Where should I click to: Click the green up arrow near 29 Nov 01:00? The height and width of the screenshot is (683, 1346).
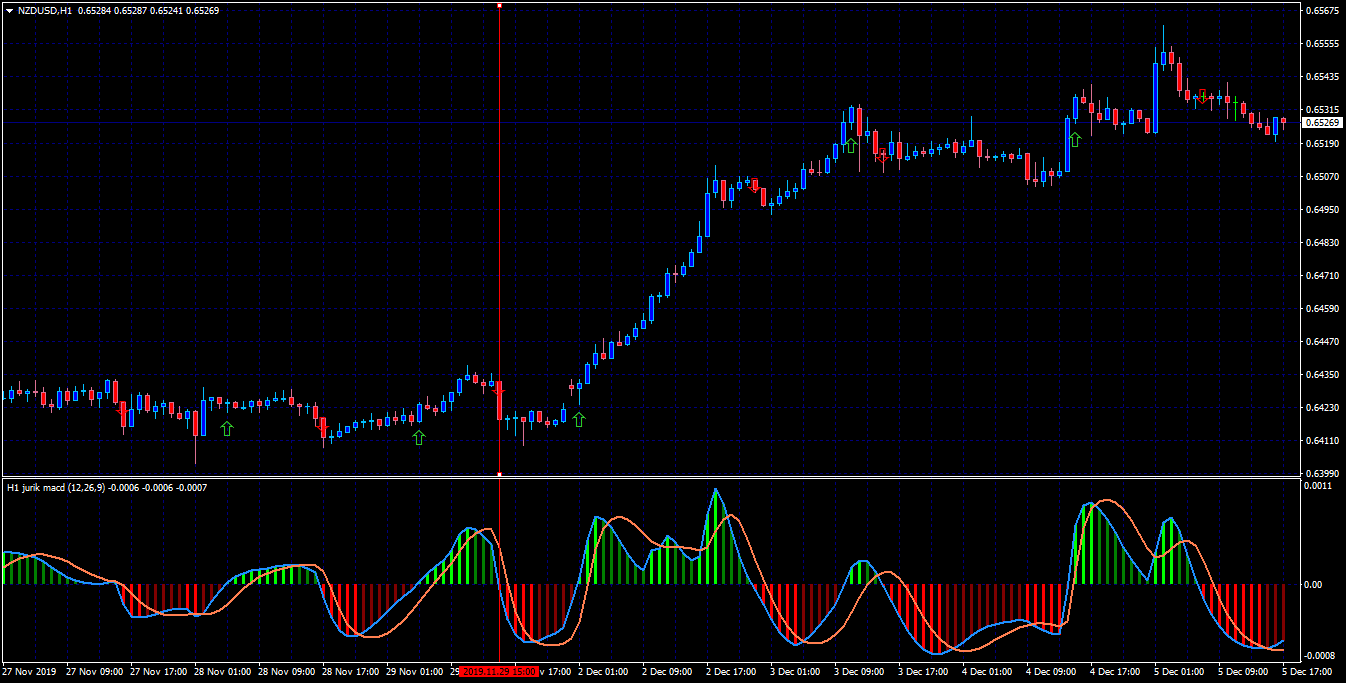[x=419, y=437]
